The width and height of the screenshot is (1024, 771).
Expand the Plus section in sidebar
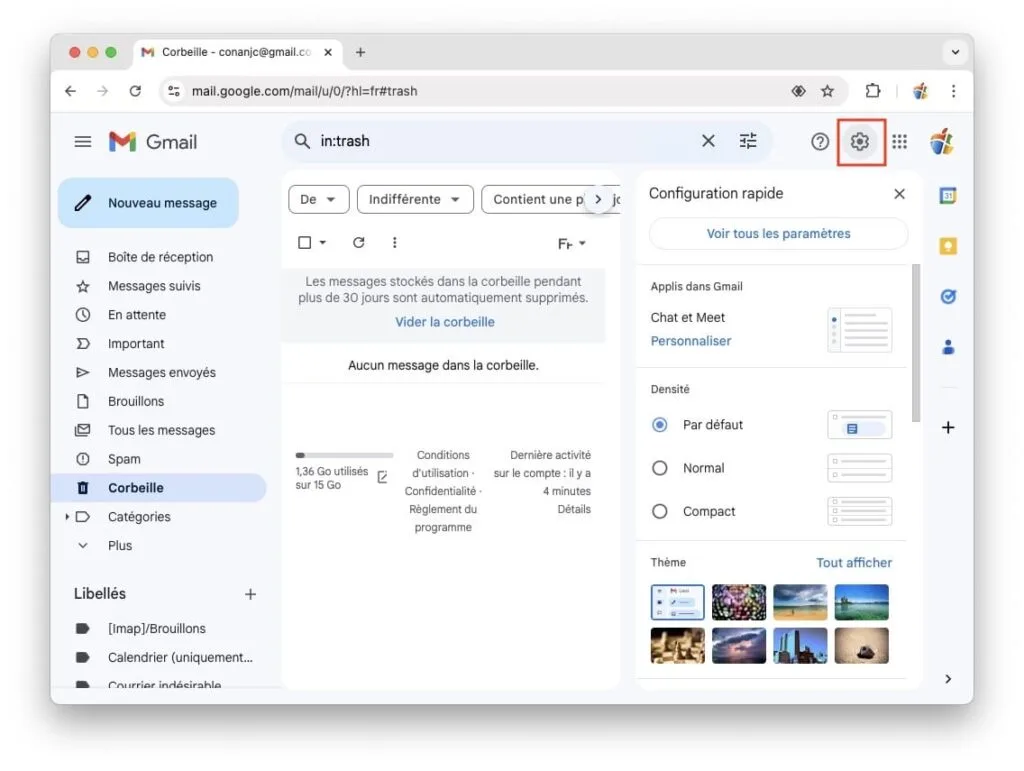(x=120, y=545)
